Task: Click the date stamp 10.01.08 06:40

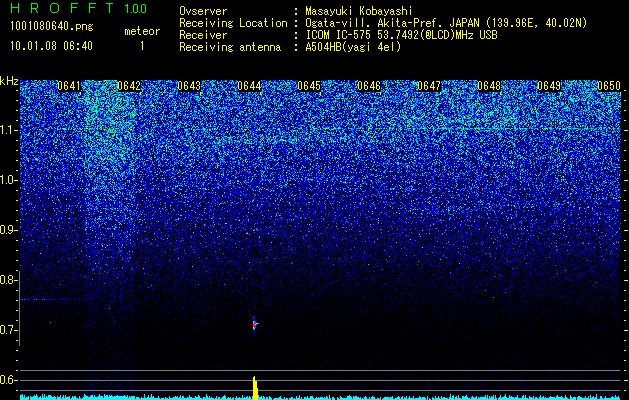Action: [x=51, y=46]
